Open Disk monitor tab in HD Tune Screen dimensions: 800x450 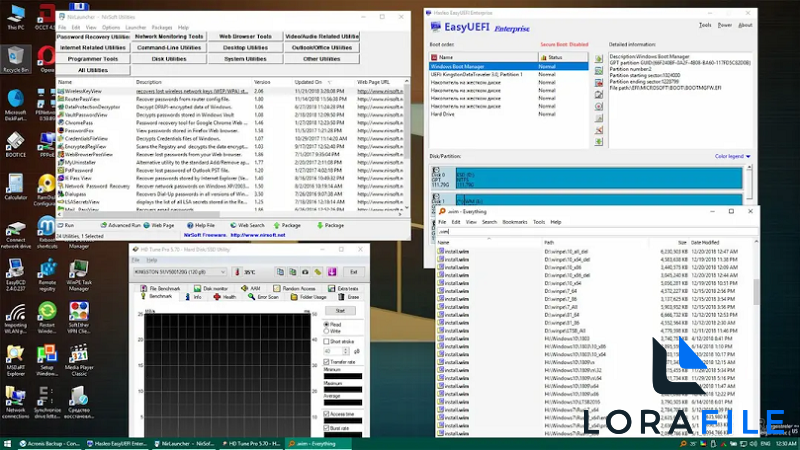pos(211,288)
